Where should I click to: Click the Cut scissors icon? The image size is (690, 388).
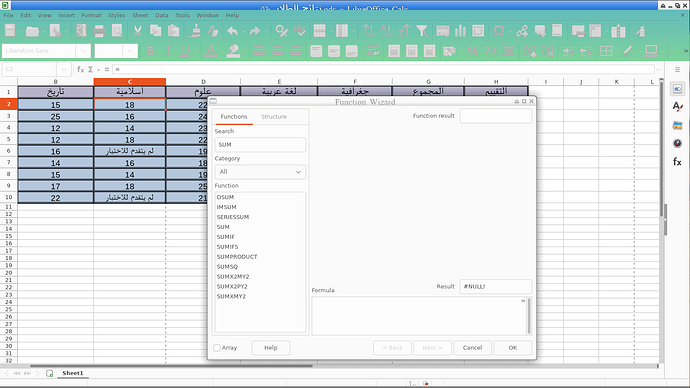click(x=137, y=31)
